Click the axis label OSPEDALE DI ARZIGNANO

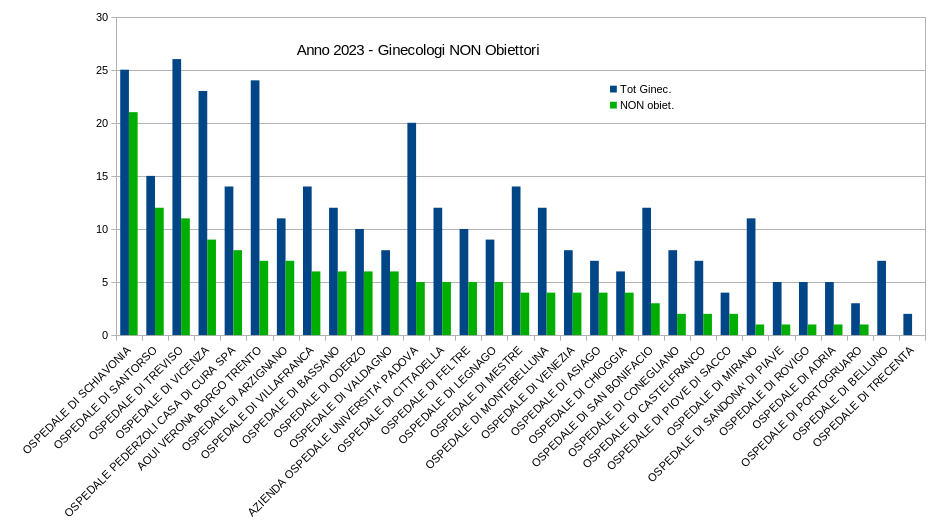click(234, 399)
